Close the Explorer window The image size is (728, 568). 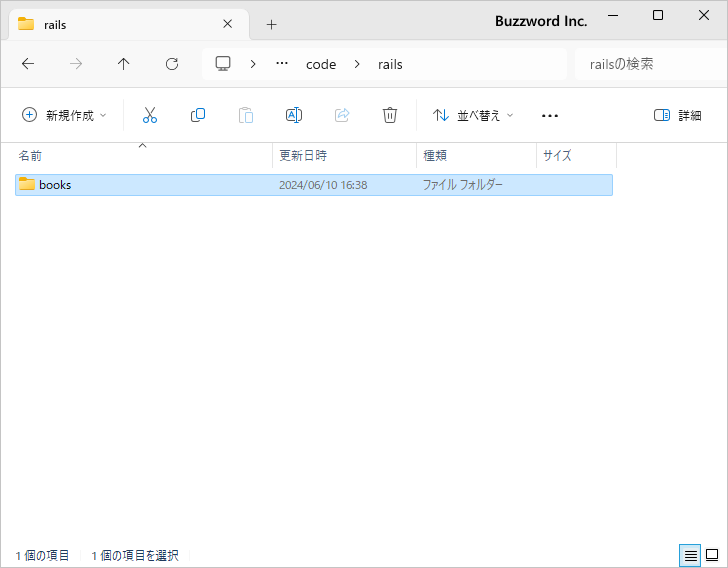(704, 15)
